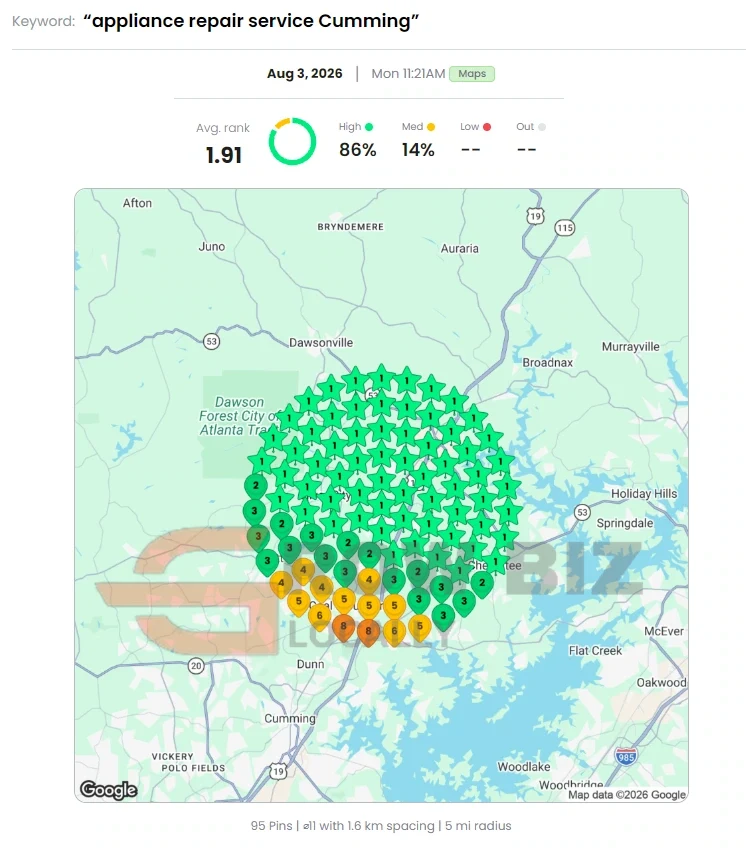Click the Vickery Polo Fields label

tap(188, 762)
